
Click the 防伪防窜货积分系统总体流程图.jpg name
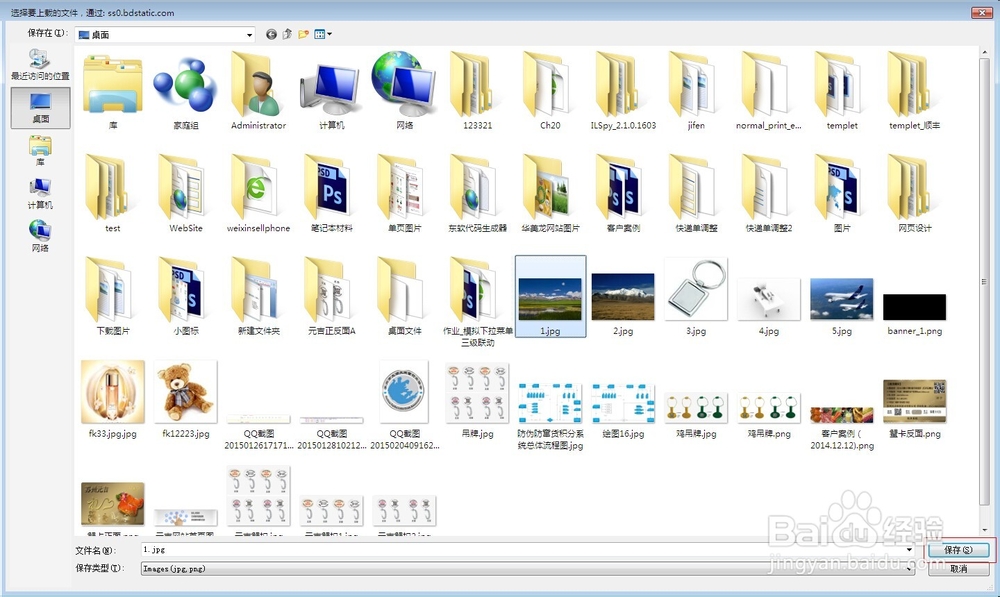coord(550,439)
